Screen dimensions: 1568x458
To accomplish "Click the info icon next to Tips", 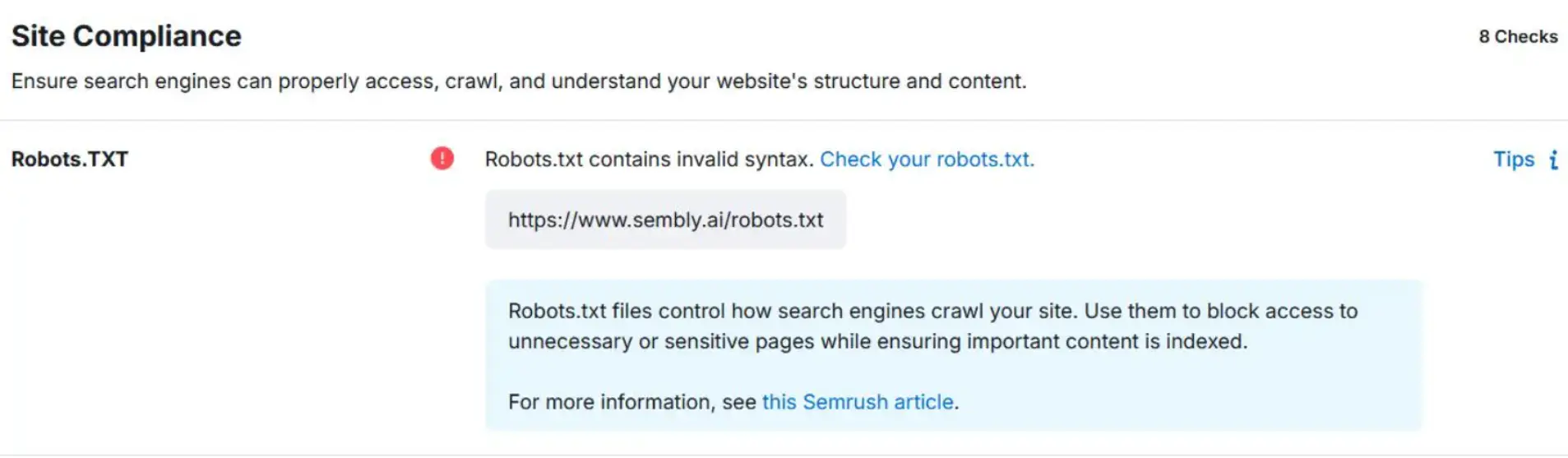I will pyautogui.click(x=1553, y=160).
